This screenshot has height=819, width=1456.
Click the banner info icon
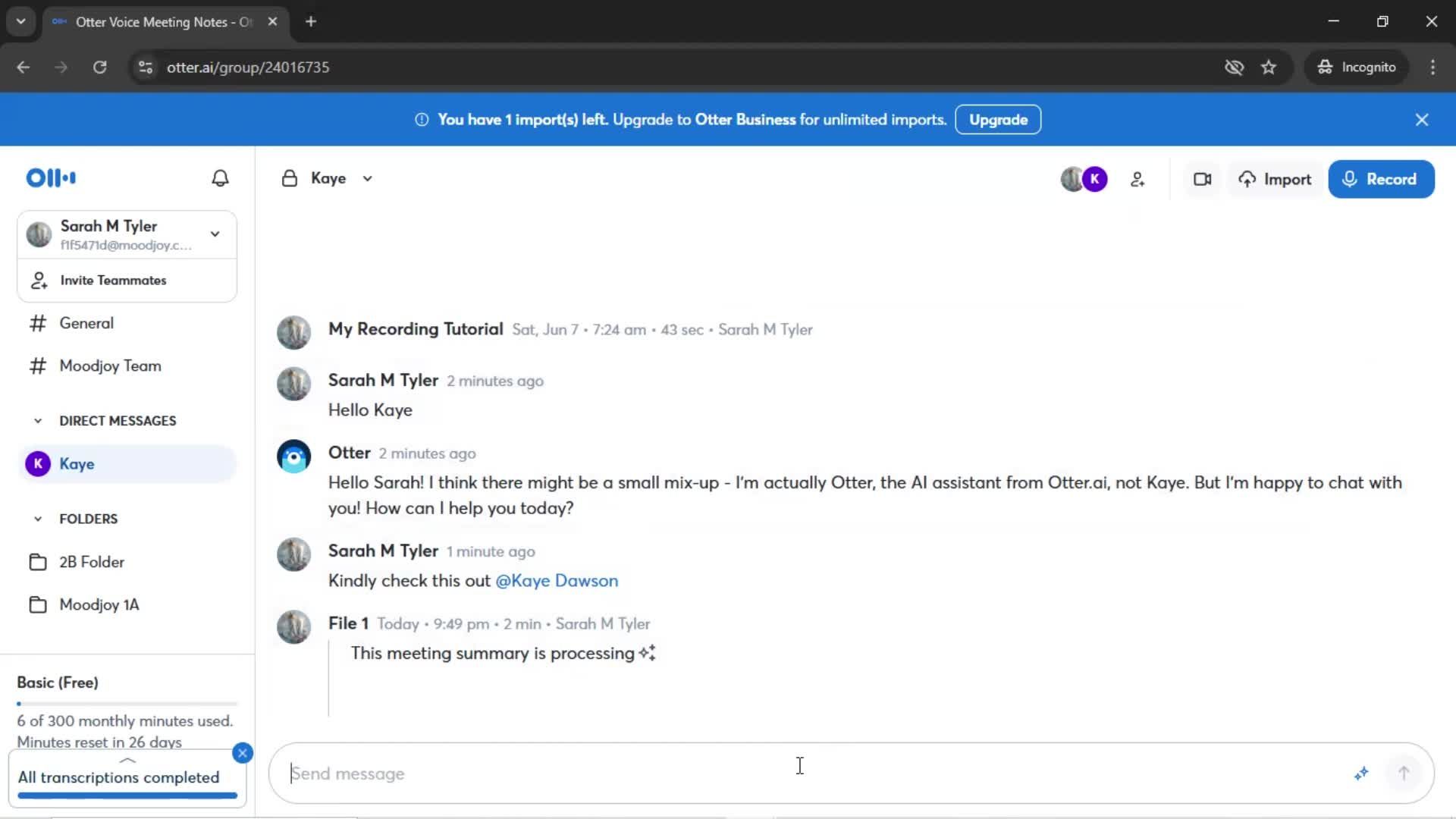tap(422, 120)
